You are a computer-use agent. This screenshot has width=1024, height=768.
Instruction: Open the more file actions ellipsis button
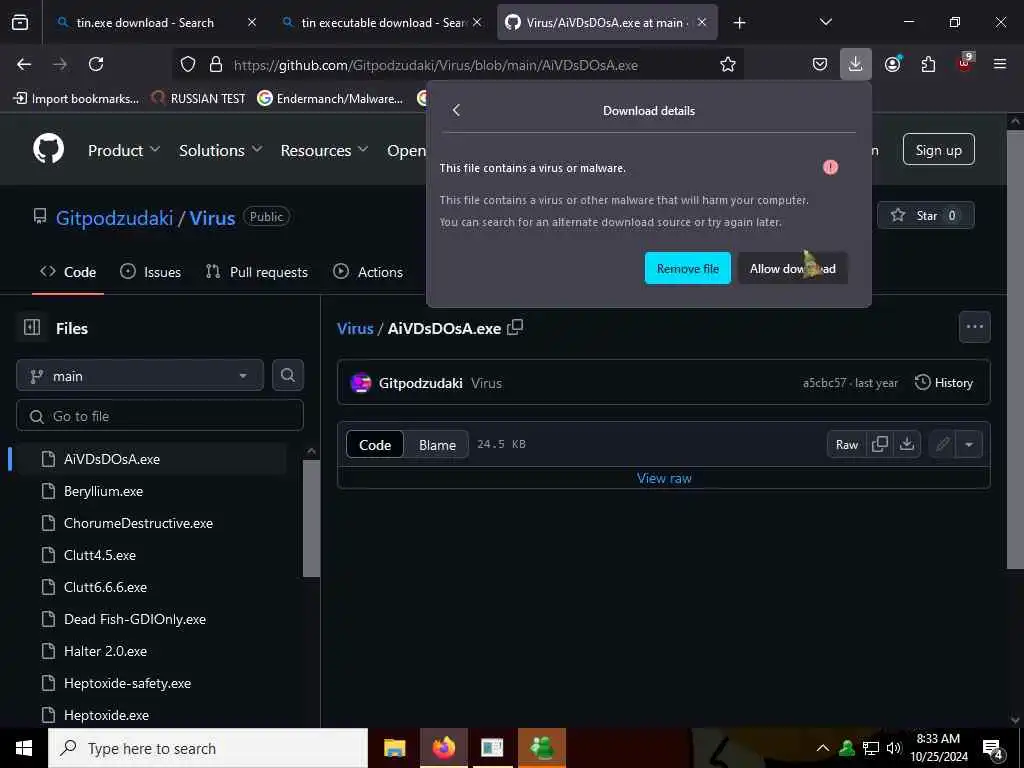pyautogui.click(x=974, y=327)
